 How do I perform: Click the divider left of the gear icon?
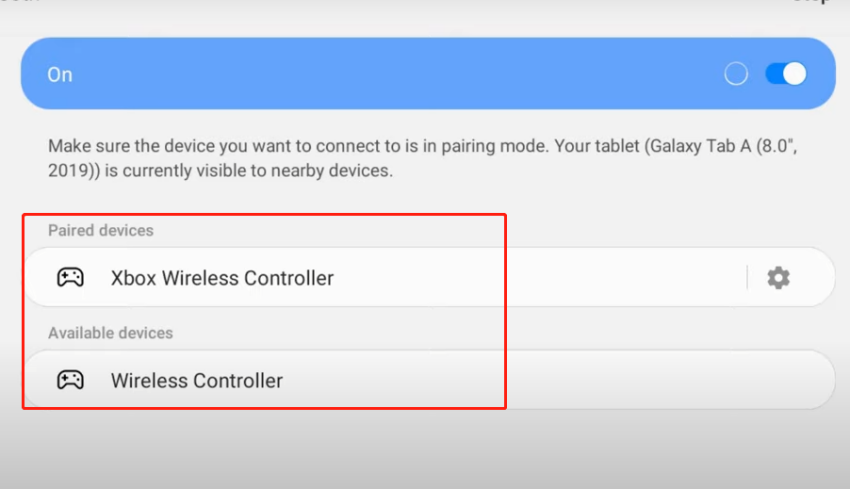[x=747, y=278]
